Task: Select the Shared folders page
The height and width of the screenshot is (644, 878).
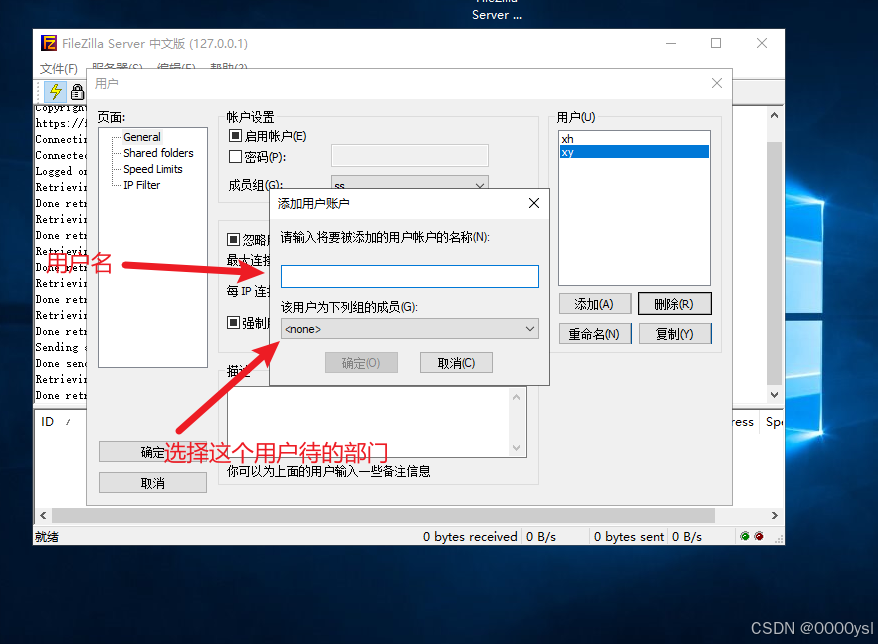Action: click(158, 153)
